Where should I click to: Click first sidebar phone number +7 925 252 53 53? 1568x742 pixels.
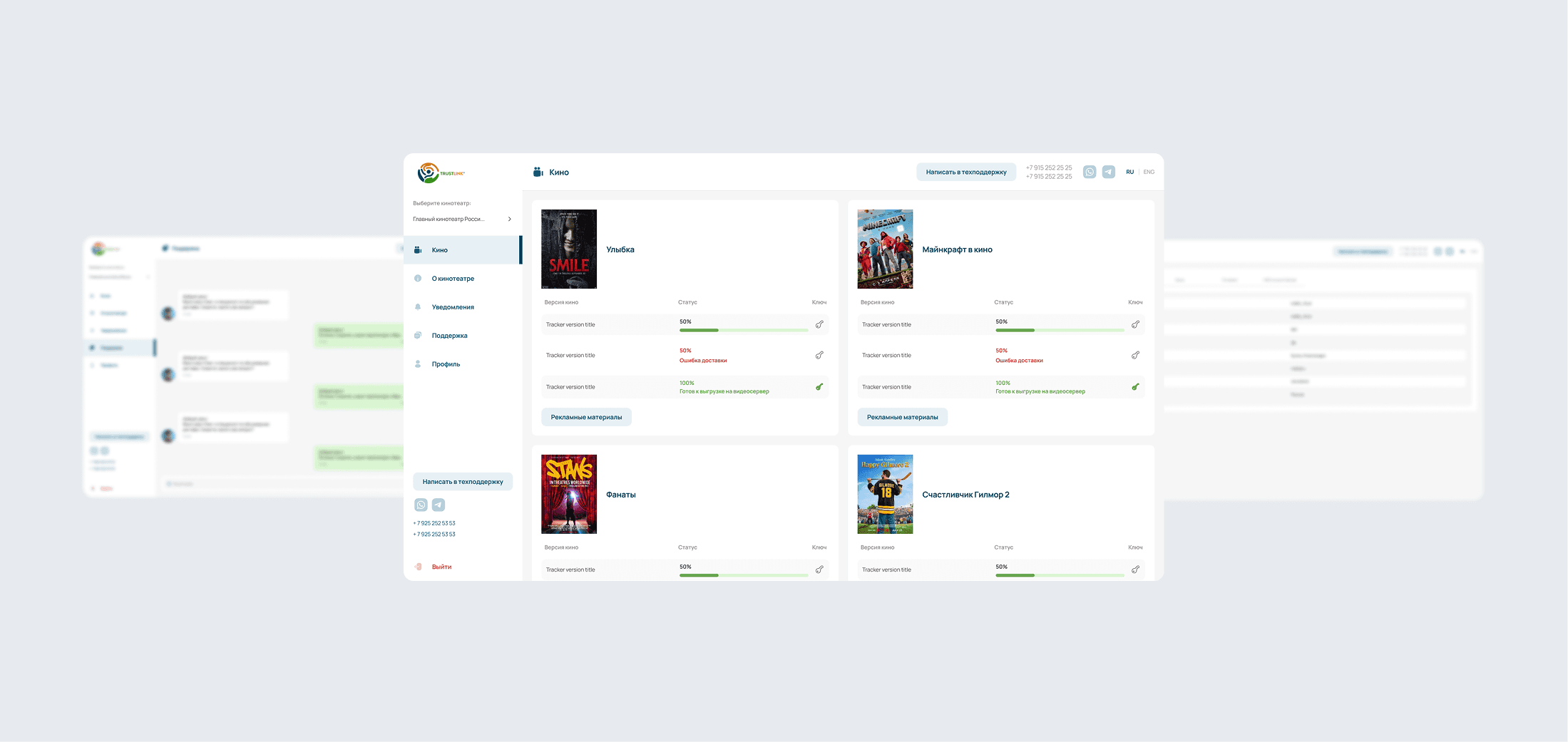[434, 523]
